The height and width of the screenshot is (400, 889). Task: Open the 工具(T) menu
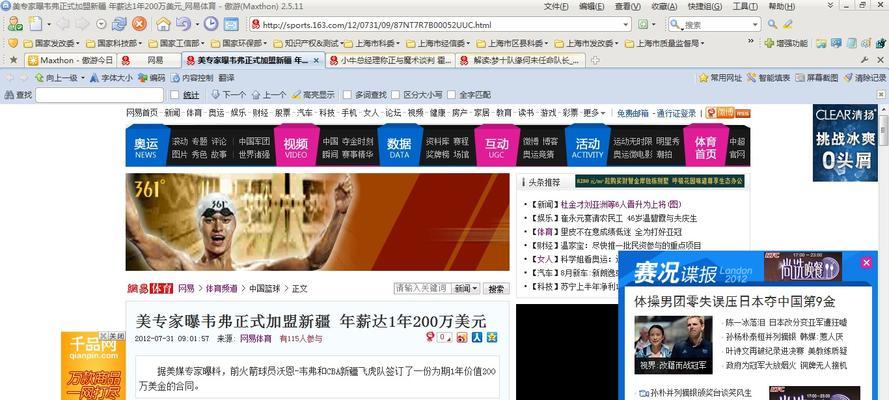tap(745, 6)
